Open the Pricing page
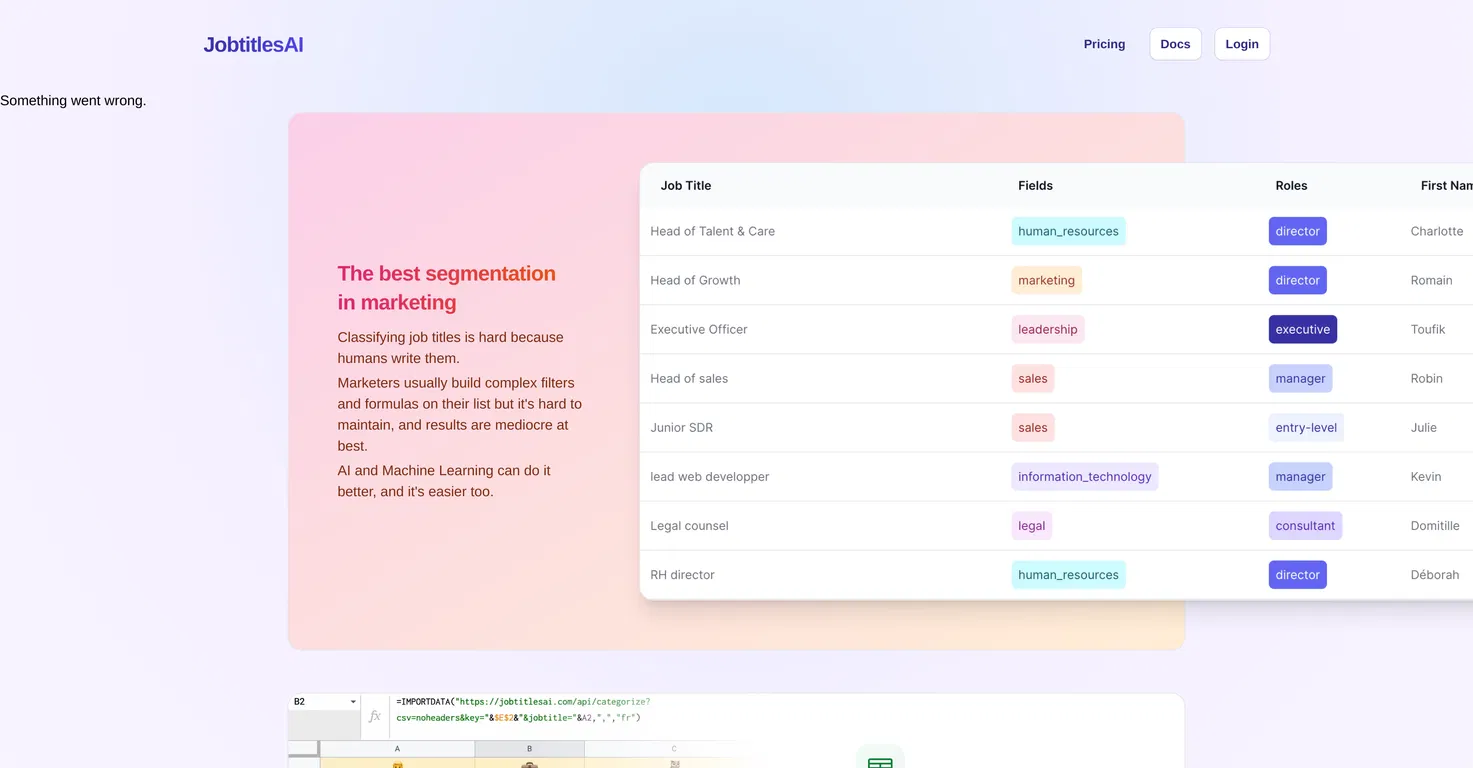Viewport: 1473px width, 768px height. click(1104, 44)
